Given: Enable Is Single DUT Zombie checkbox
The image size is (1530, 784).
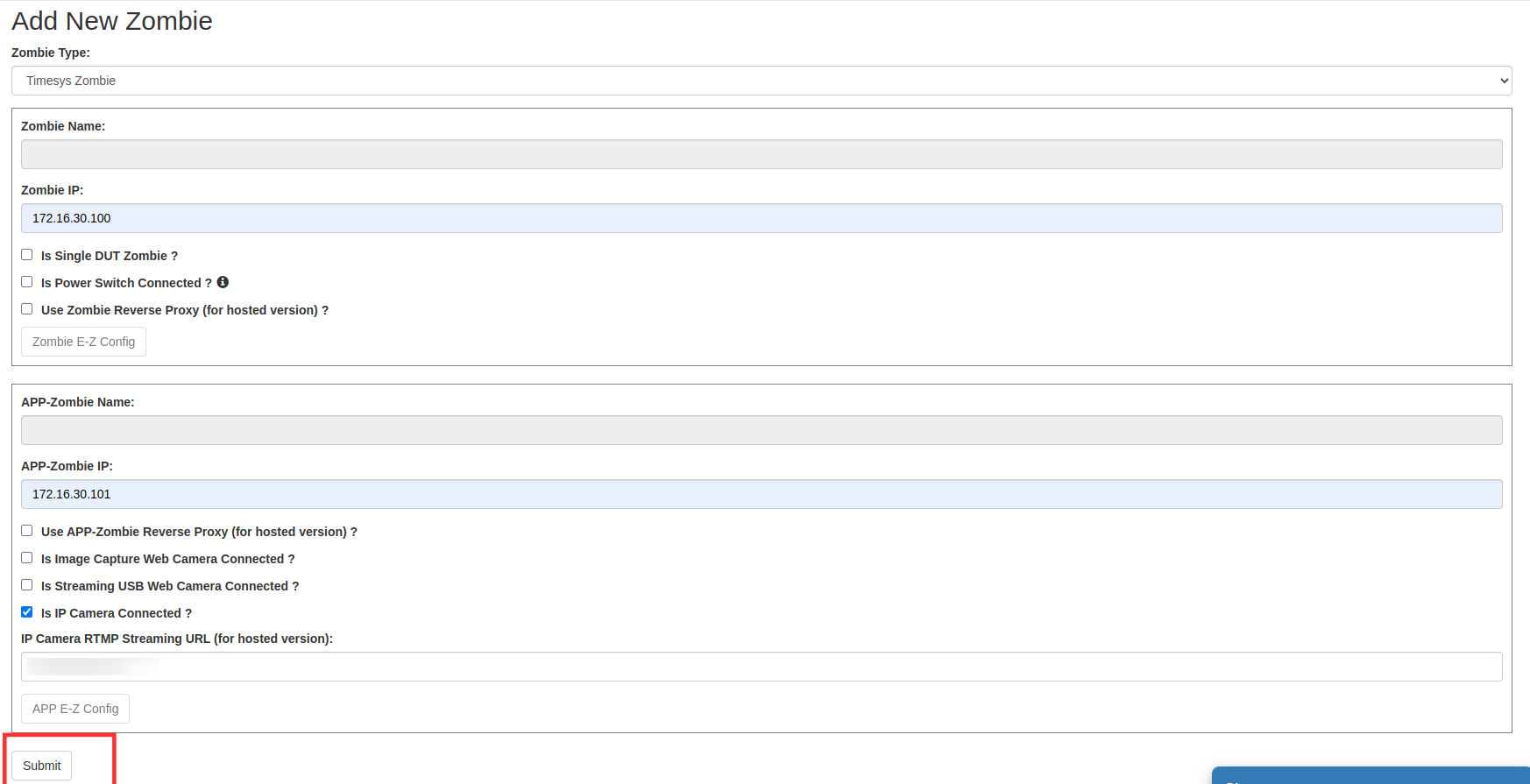Looking at the screenshot, I should tap(27, 255).
